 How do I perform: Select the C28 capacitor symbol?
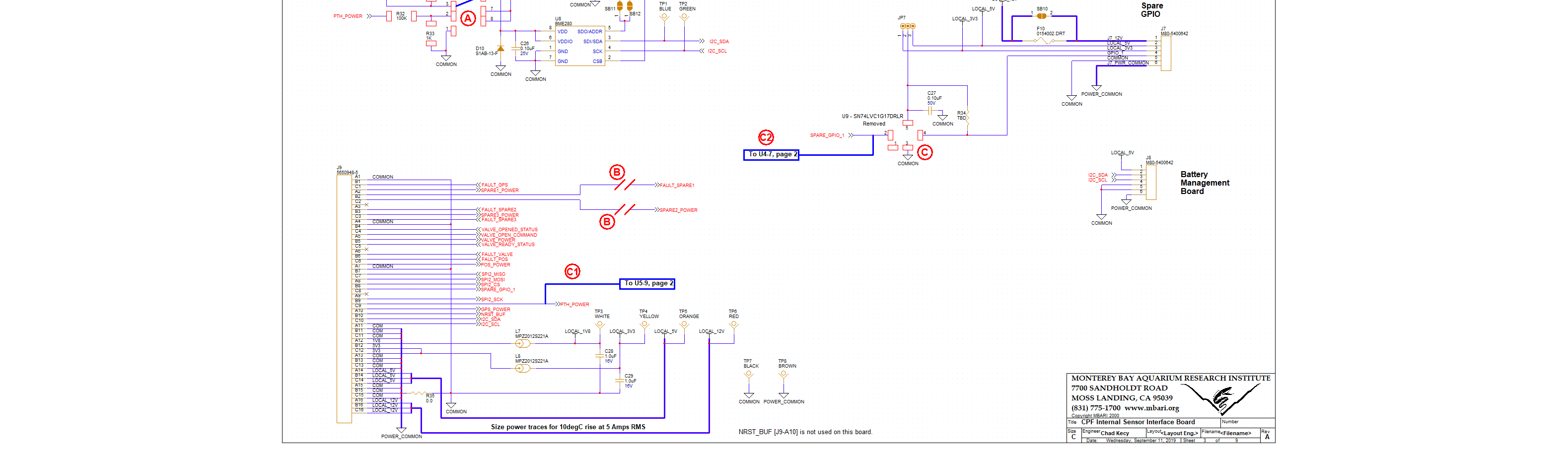pyautogui.click(x=600, y=356)
